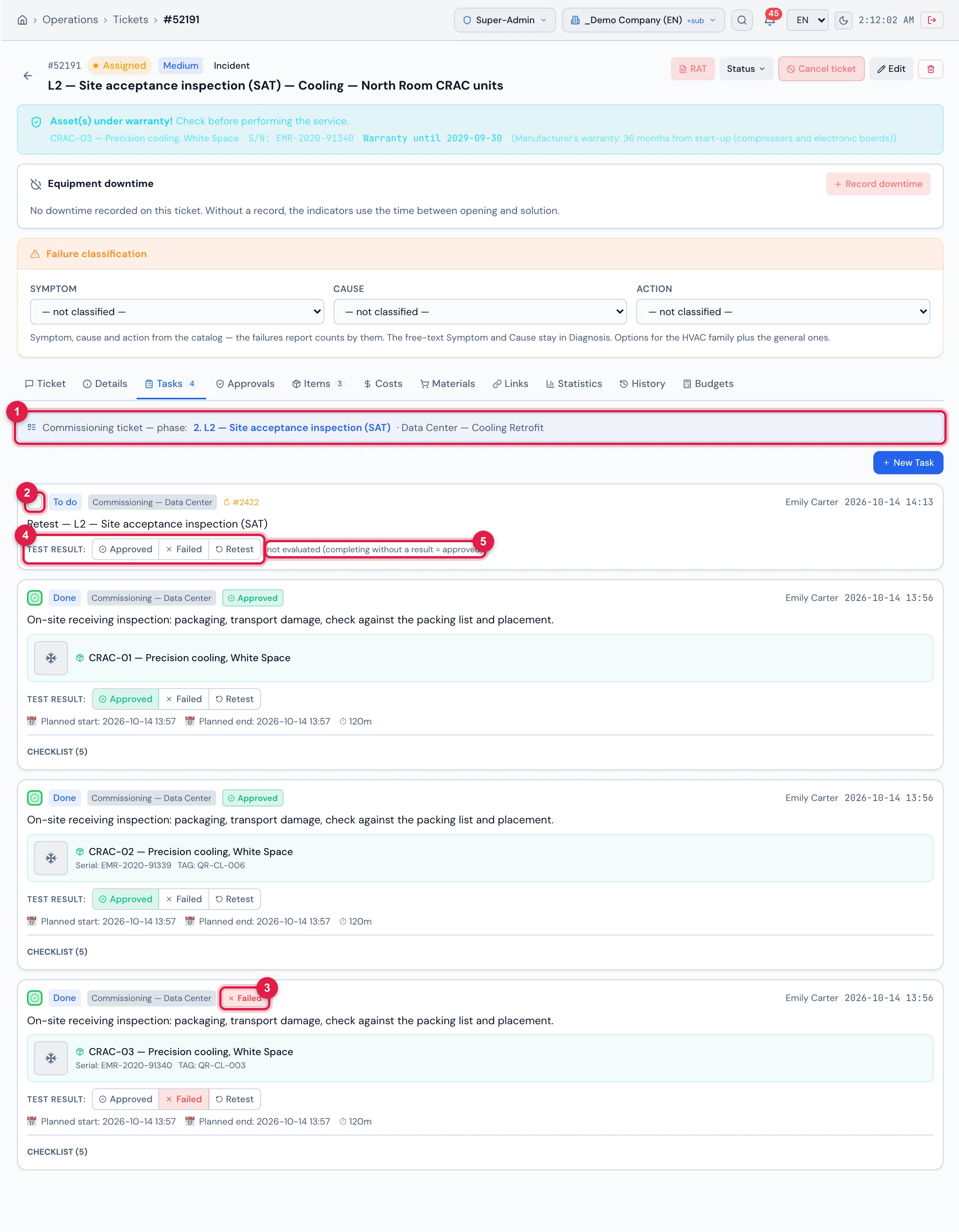Screen dimensions: 959x1232
Task: Open the ACTION classification dropdown
Action: tap(783, 312)
